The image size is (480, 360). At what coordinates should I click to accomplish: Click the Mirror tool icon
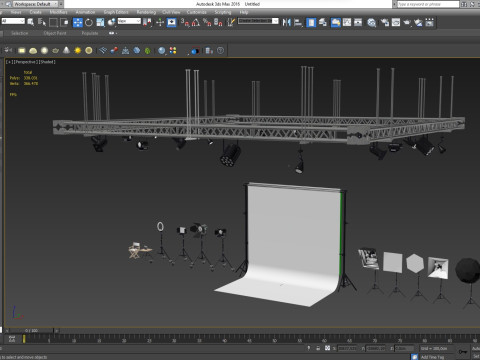pyautogui.click(x=287, y=22)
